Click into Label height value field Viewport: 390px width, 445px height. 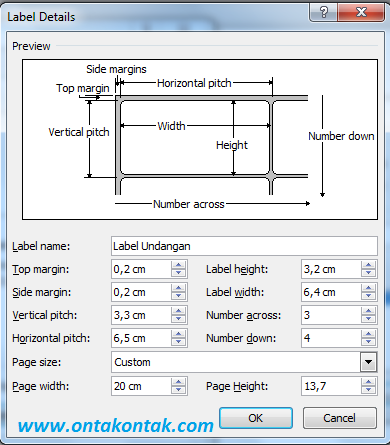(x=331, y=269)
